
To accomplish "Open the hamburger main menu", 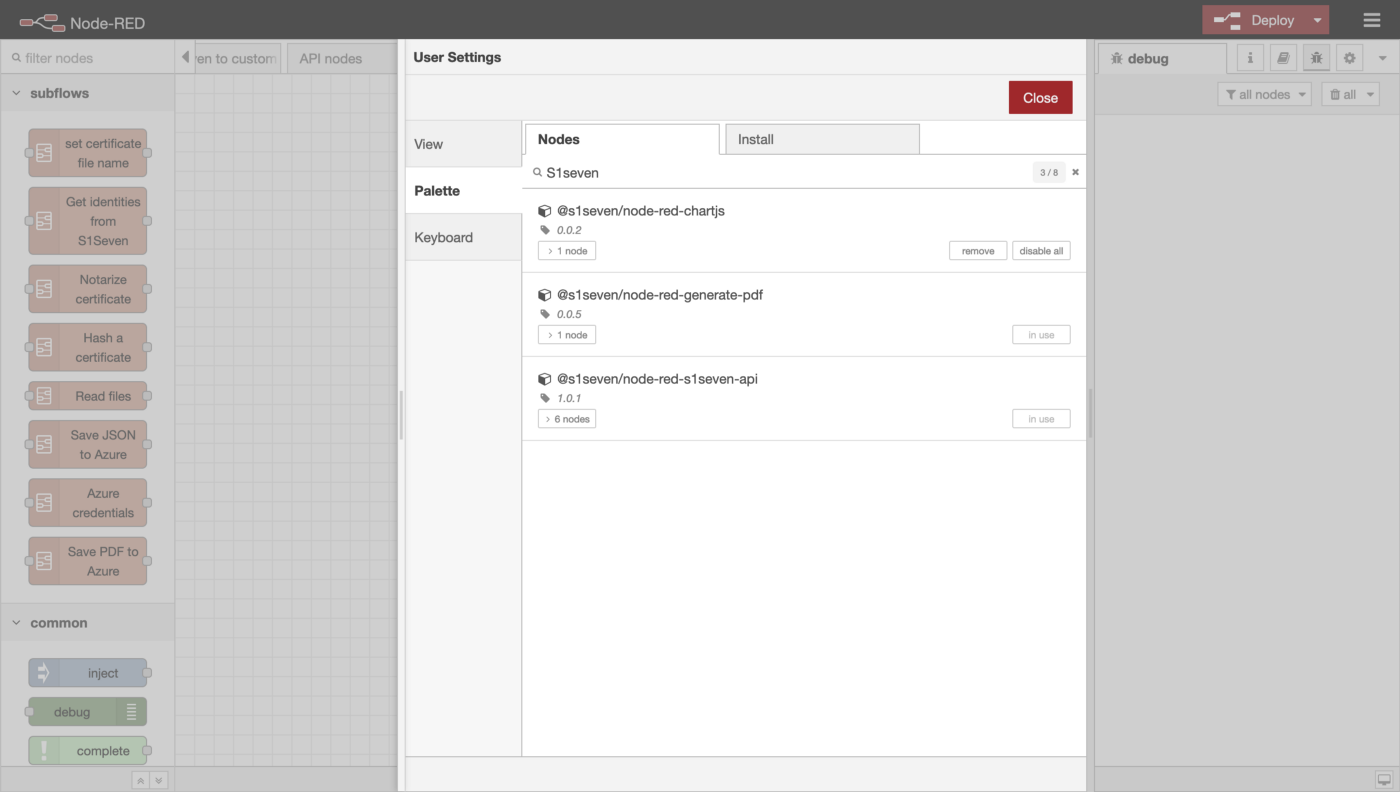I will pos(1371,20).
